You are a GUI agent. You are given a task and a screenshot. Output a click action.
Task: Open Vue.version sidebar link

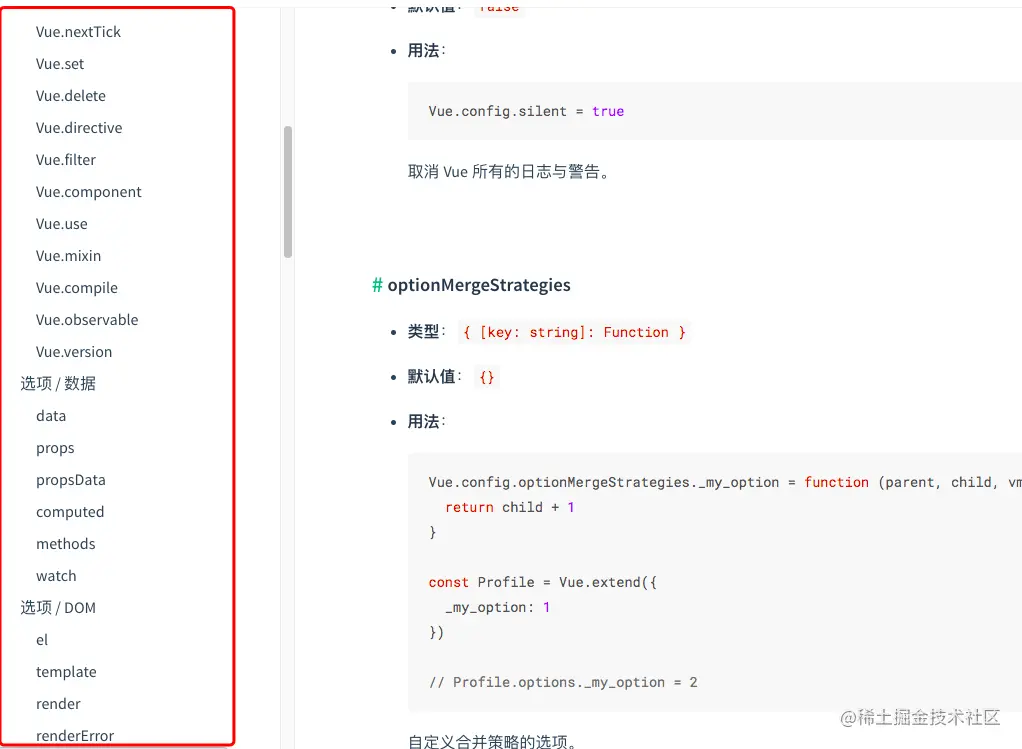tap(74, 351)
